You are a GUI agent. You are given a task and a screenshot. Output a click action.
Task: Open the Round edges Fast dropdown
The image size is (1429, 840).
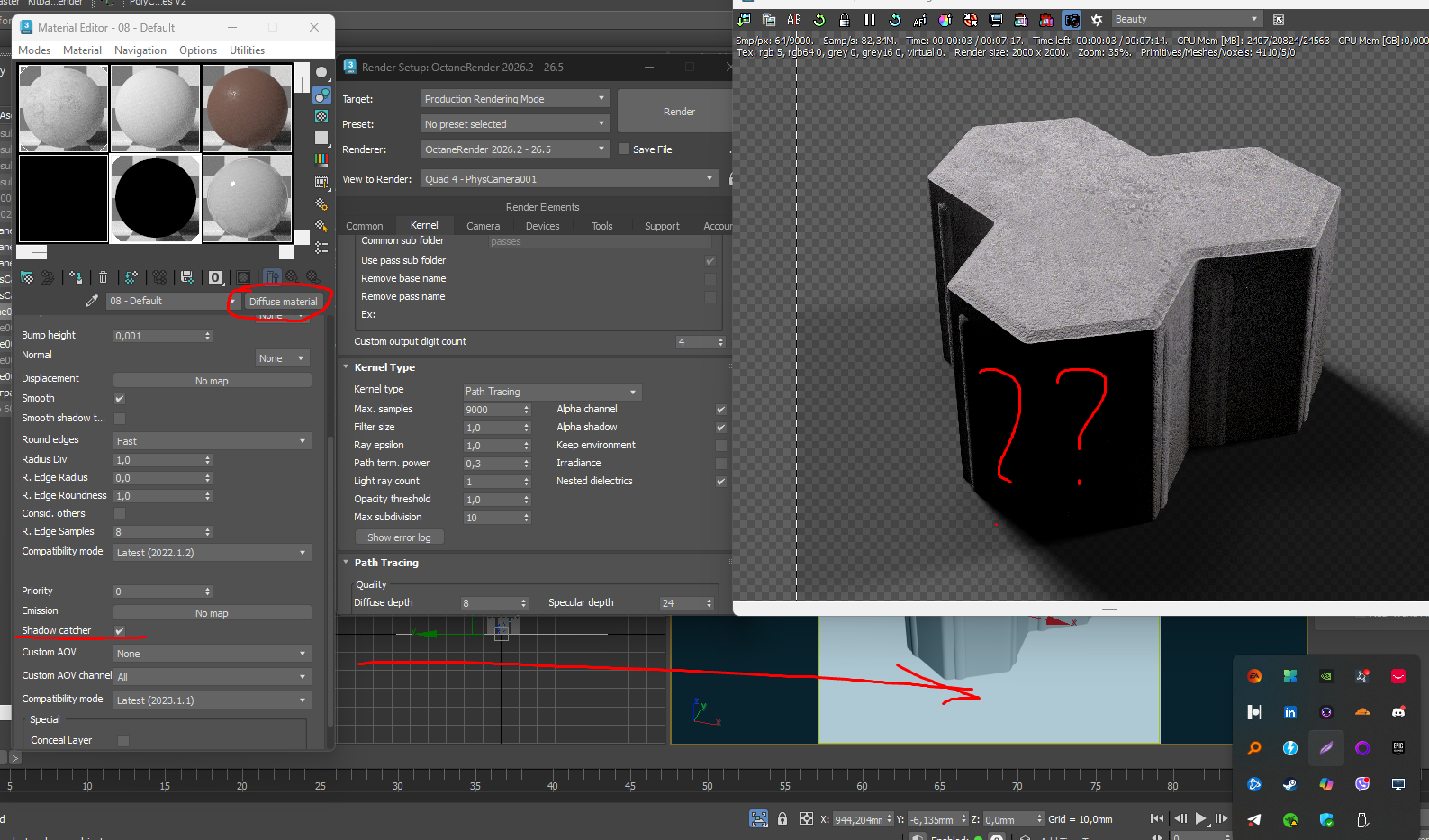(x=212, y=441)
